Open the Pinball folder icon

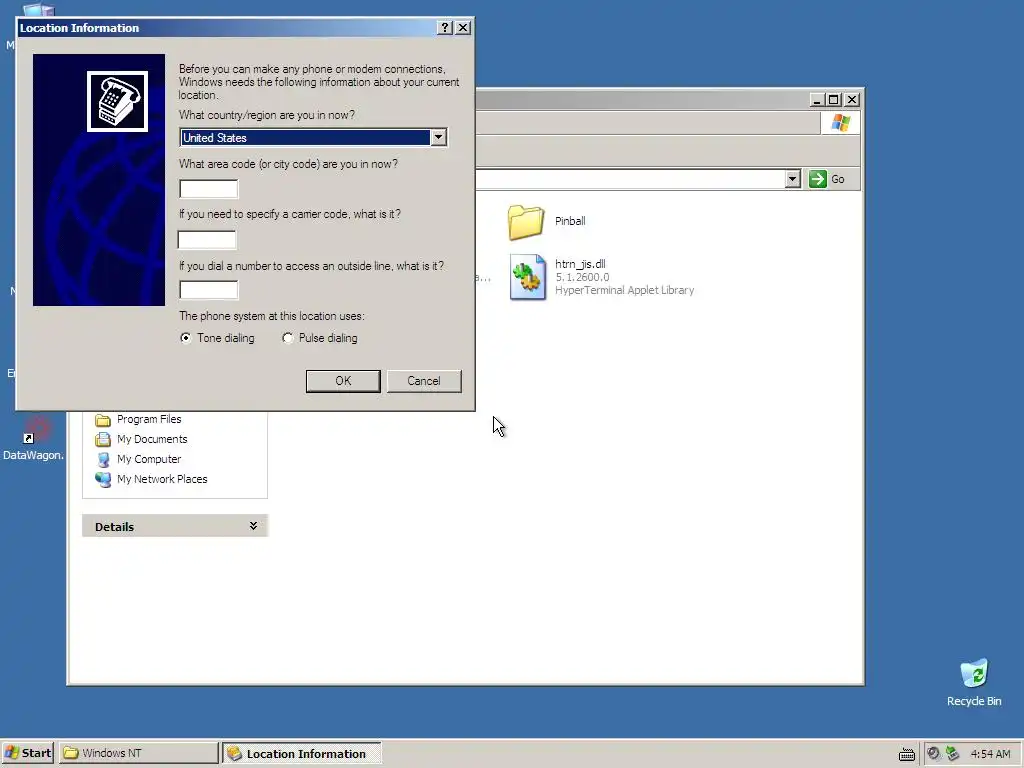(x=526, y=222)
